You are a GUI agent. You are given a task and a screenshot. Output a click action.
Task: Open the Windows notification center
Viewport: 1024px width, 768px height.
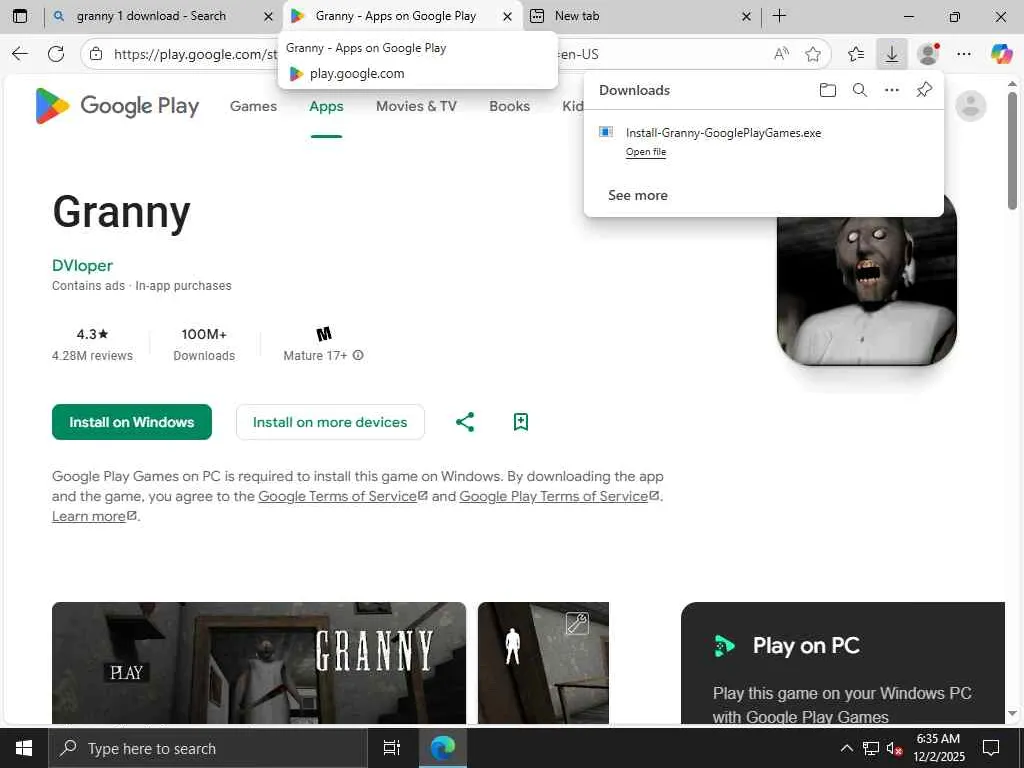pos(991,748)
